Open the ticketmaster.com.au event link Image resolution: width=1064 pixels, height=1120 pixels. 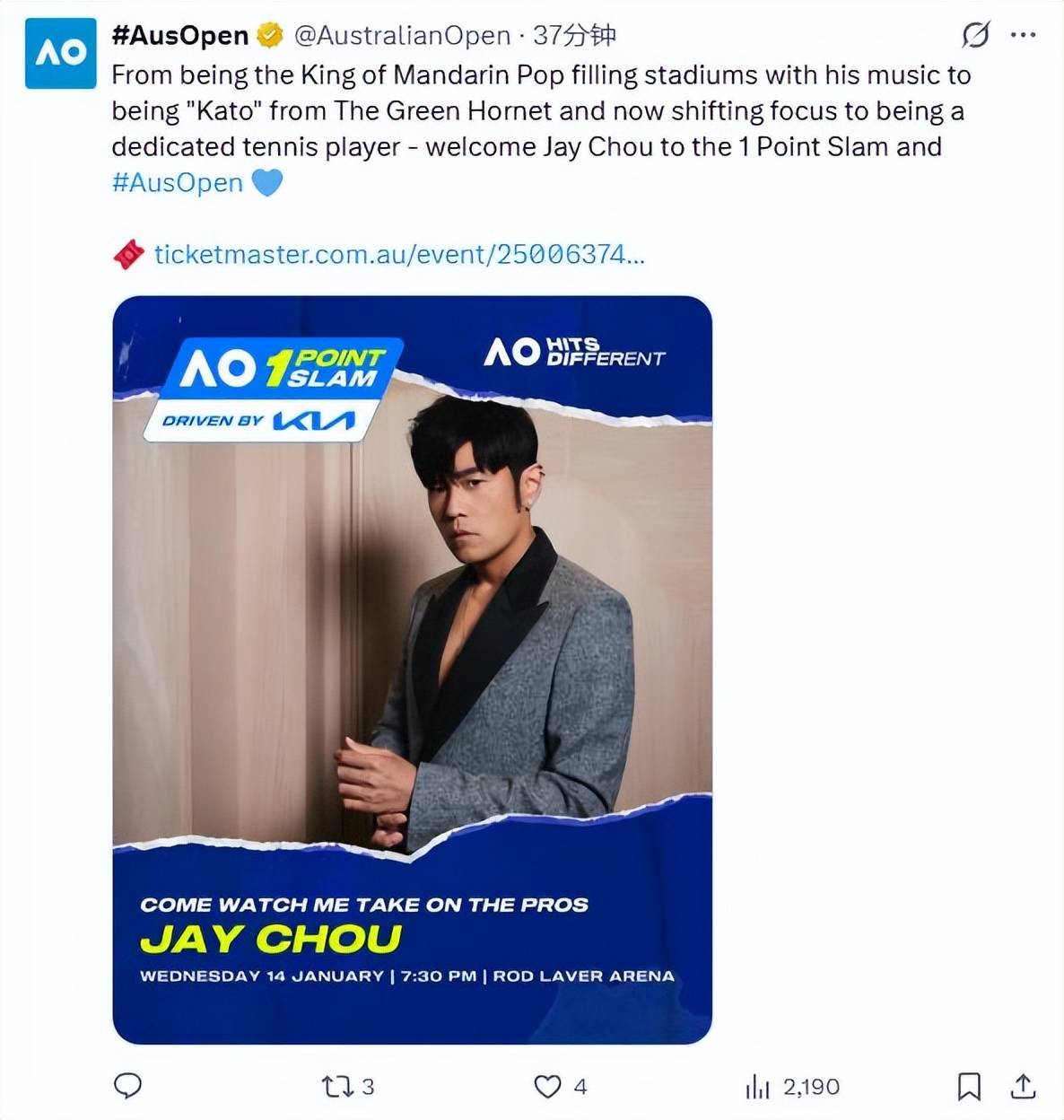(x=399, y=255)
